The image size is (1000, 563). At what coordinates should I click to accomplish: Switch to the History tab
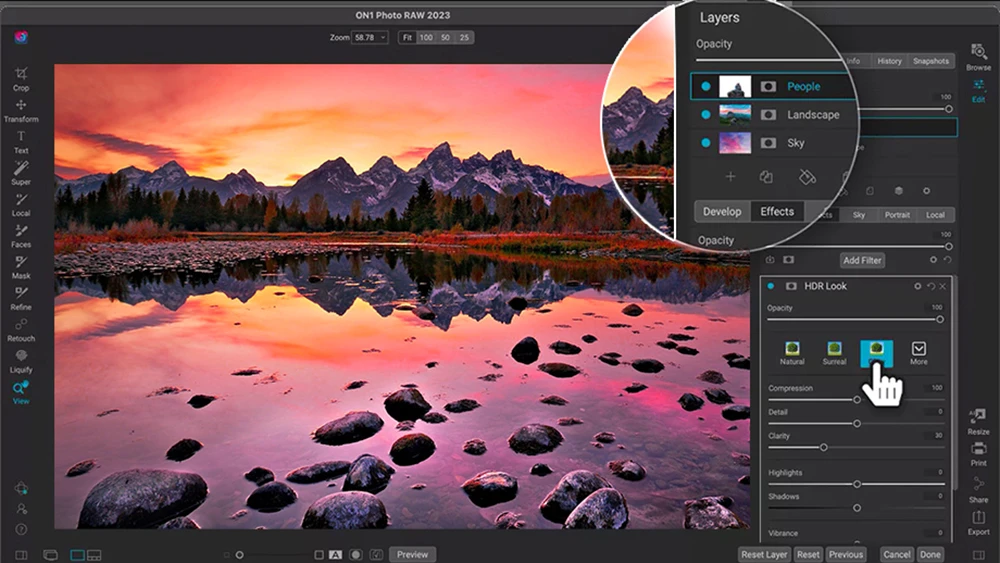pyautogui.click(x=889, y=61)
